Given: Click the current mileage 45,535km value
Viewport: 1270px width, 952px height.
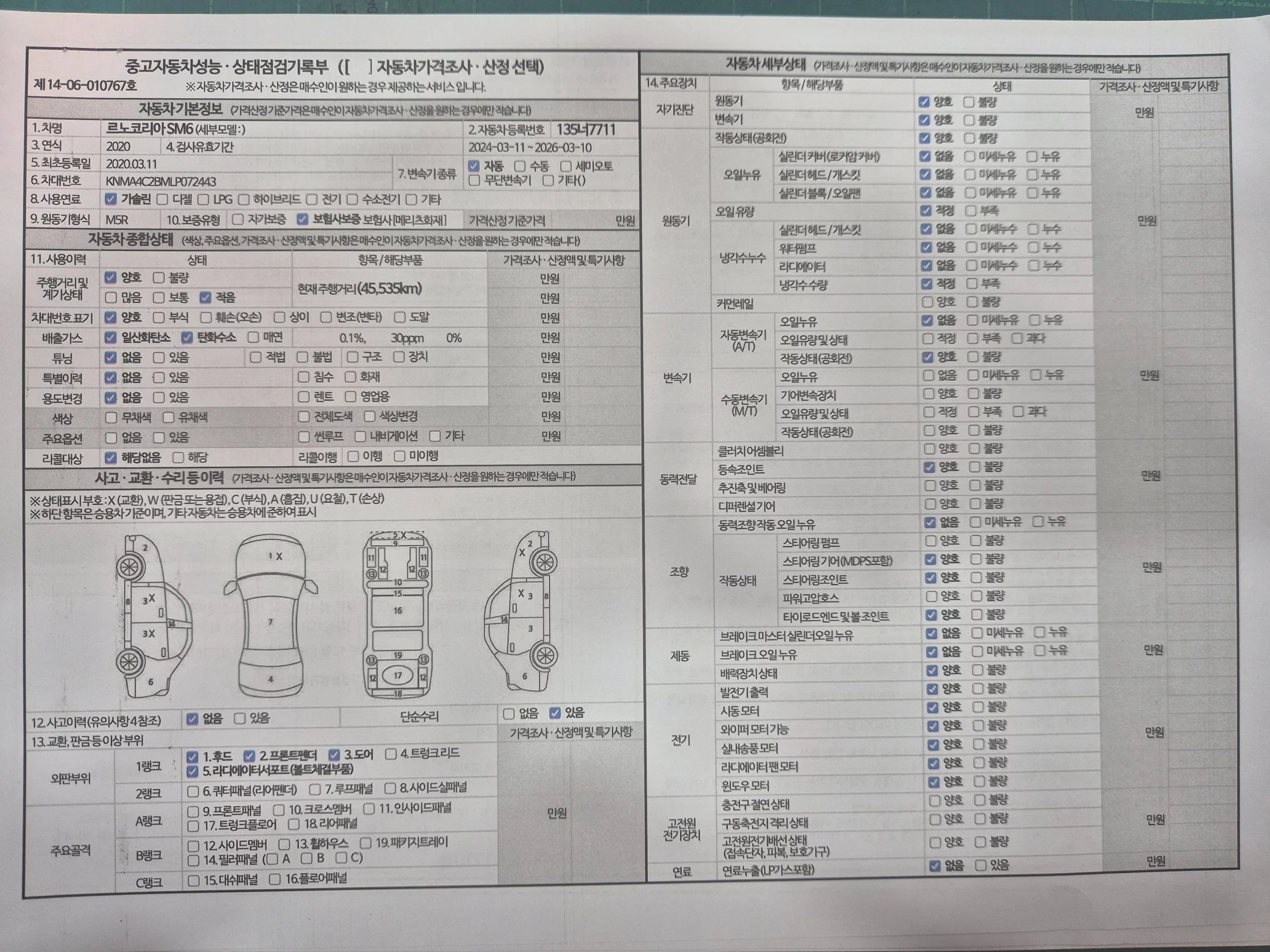Looking at the screenshot, I should 389,288.
